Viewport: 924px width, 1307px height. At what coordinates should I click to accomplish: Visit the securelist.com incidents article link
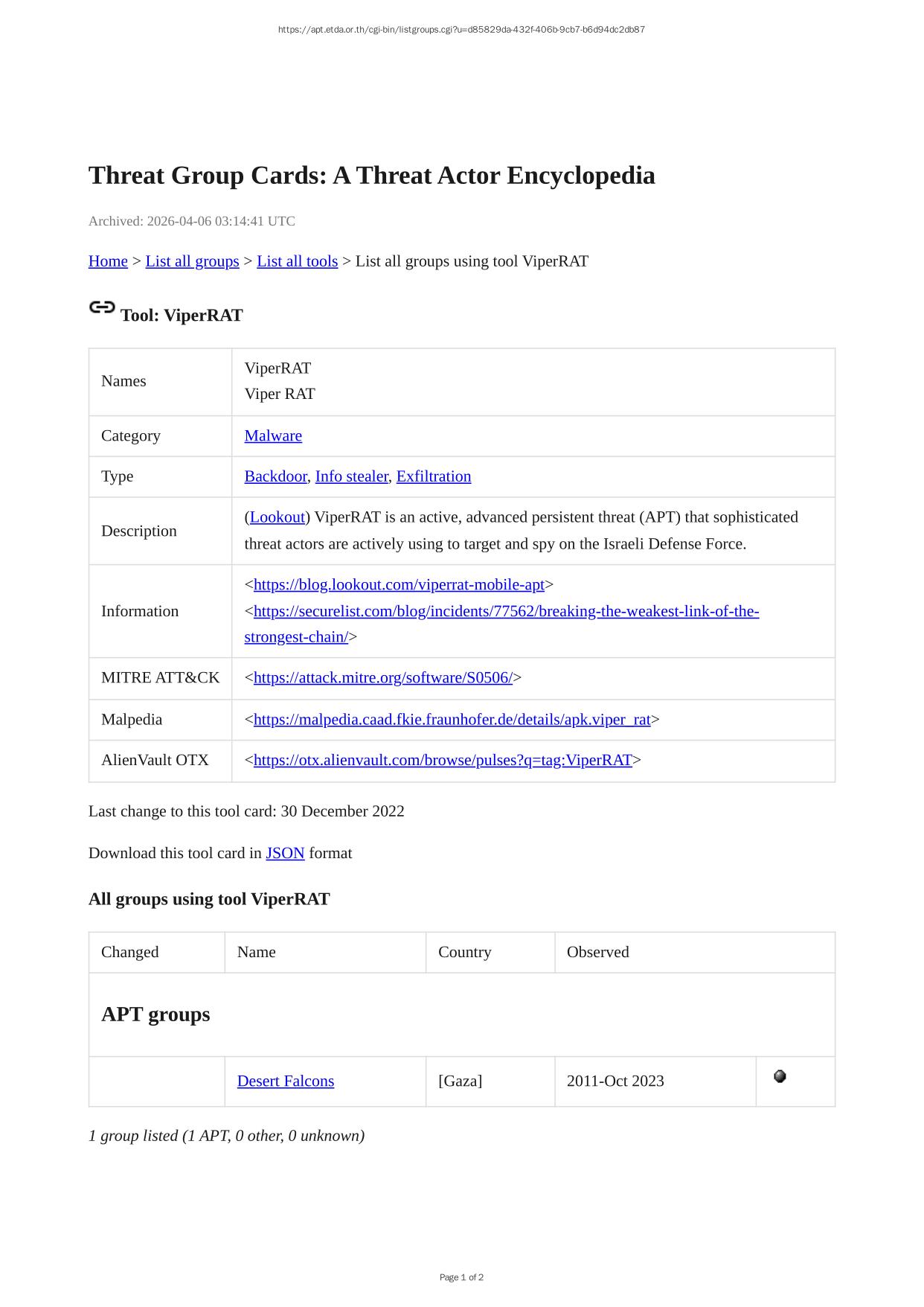pyautogui.click(x=506, y=612)
